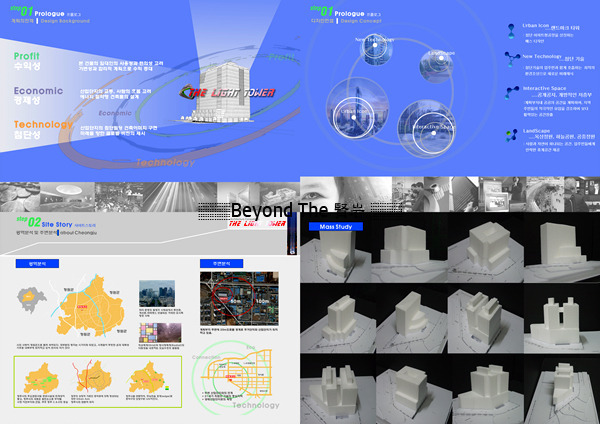600x424 pixels.
Task: Click the swirl emblem of The Light Tower logo
Action: tap(186, 92)
